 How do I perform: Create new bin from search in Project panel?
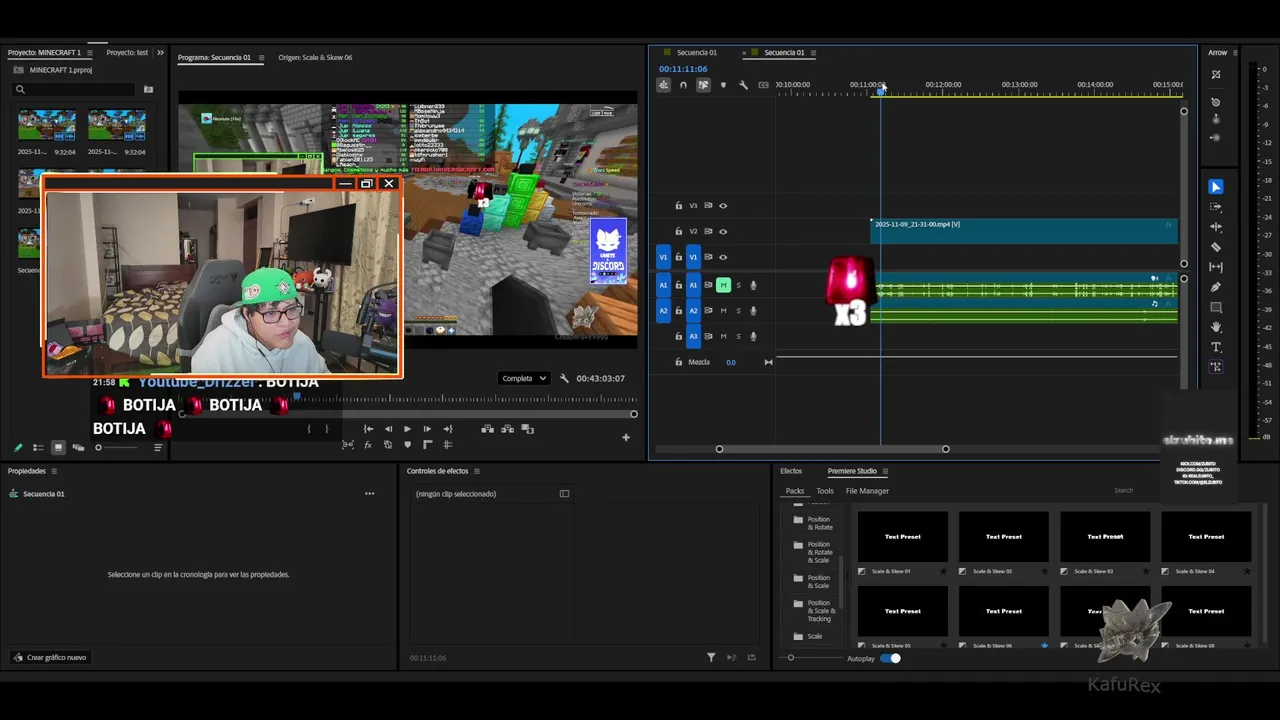[x=149, y=89]
